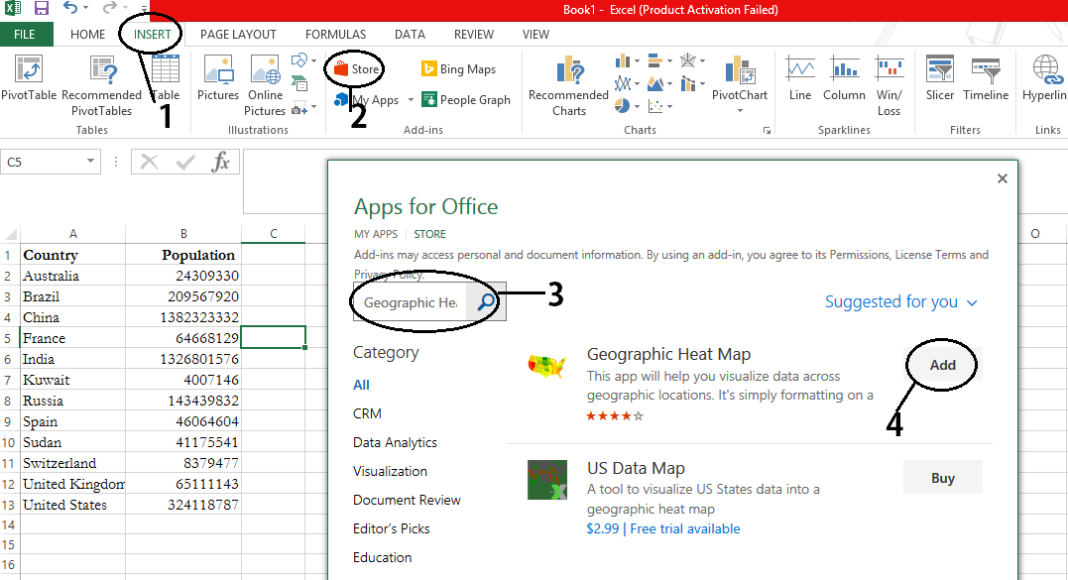Expand the My Apps dropdown arrow
Image resolution: width=1068 pixels, height=580 pixels.
411,101
